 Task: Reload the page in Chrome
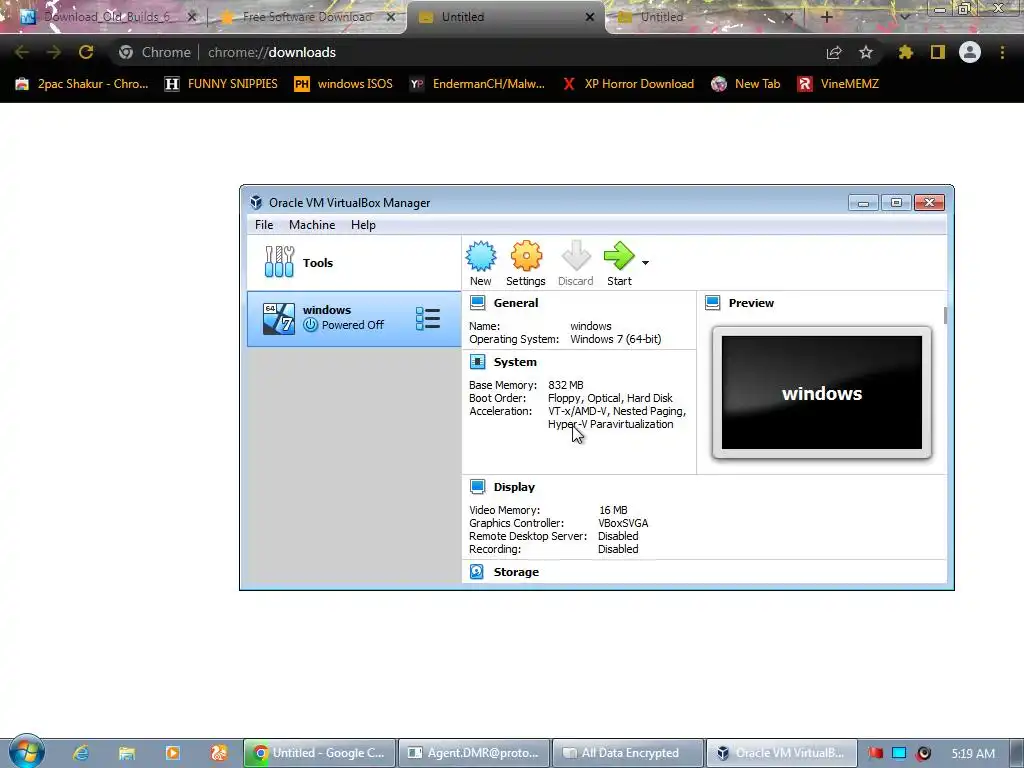pyautogui.click(x=86, y=52)
